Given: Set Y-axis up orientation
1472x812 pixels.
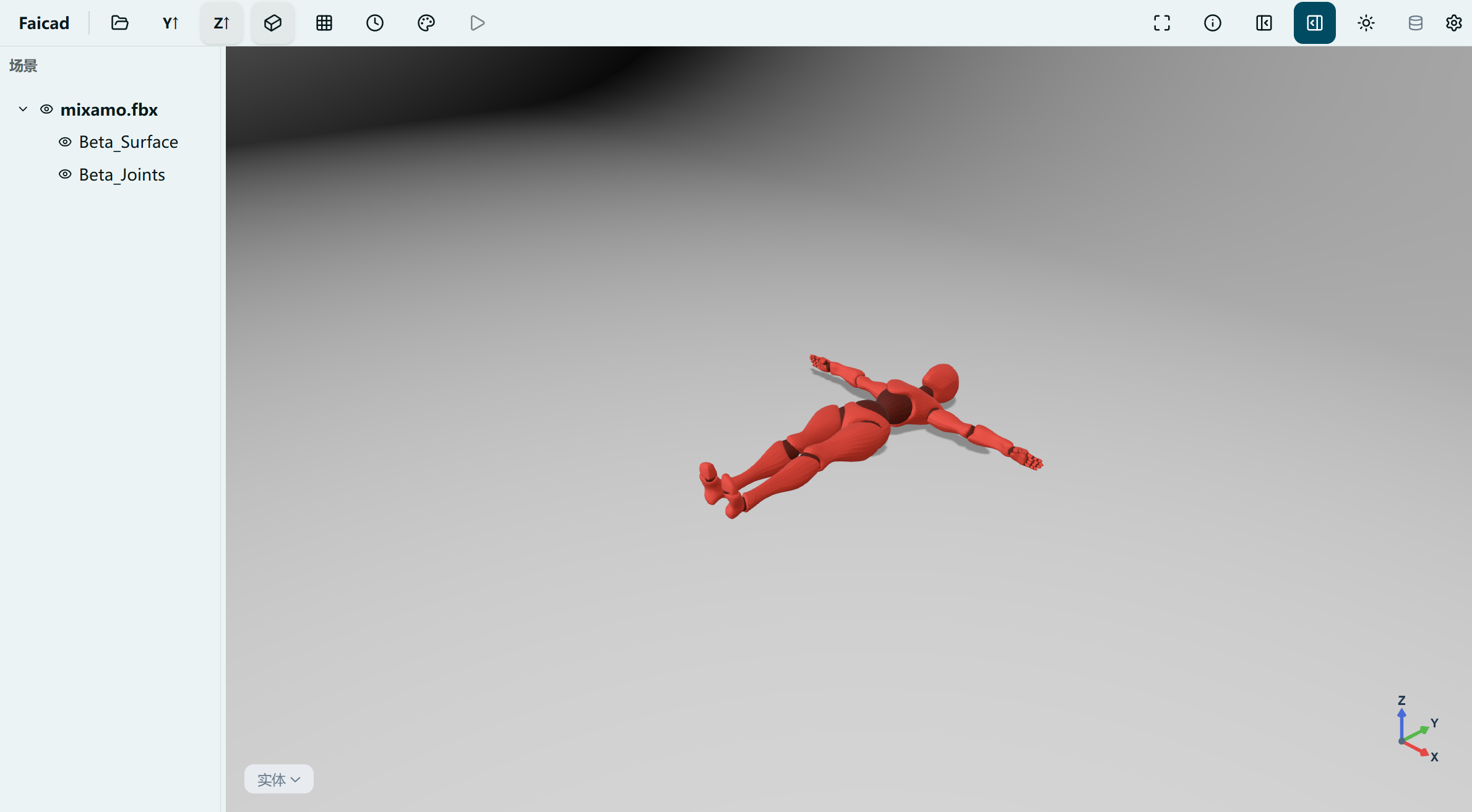Looking at the screenshot, I should click(170, 23).
